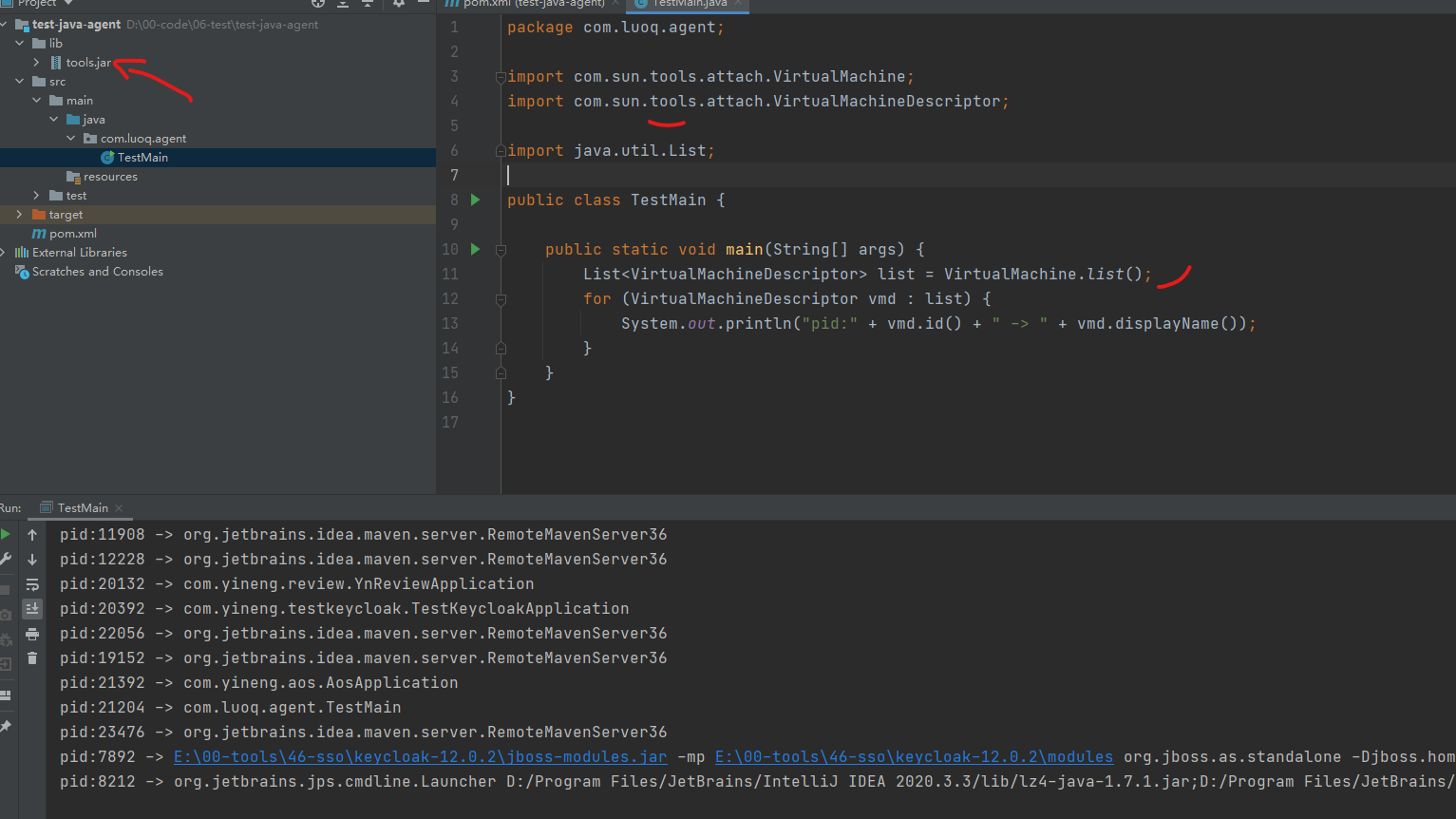Jump to next stack trace with down arrow
Screen dimensions: 1456x819
[32, 559]
